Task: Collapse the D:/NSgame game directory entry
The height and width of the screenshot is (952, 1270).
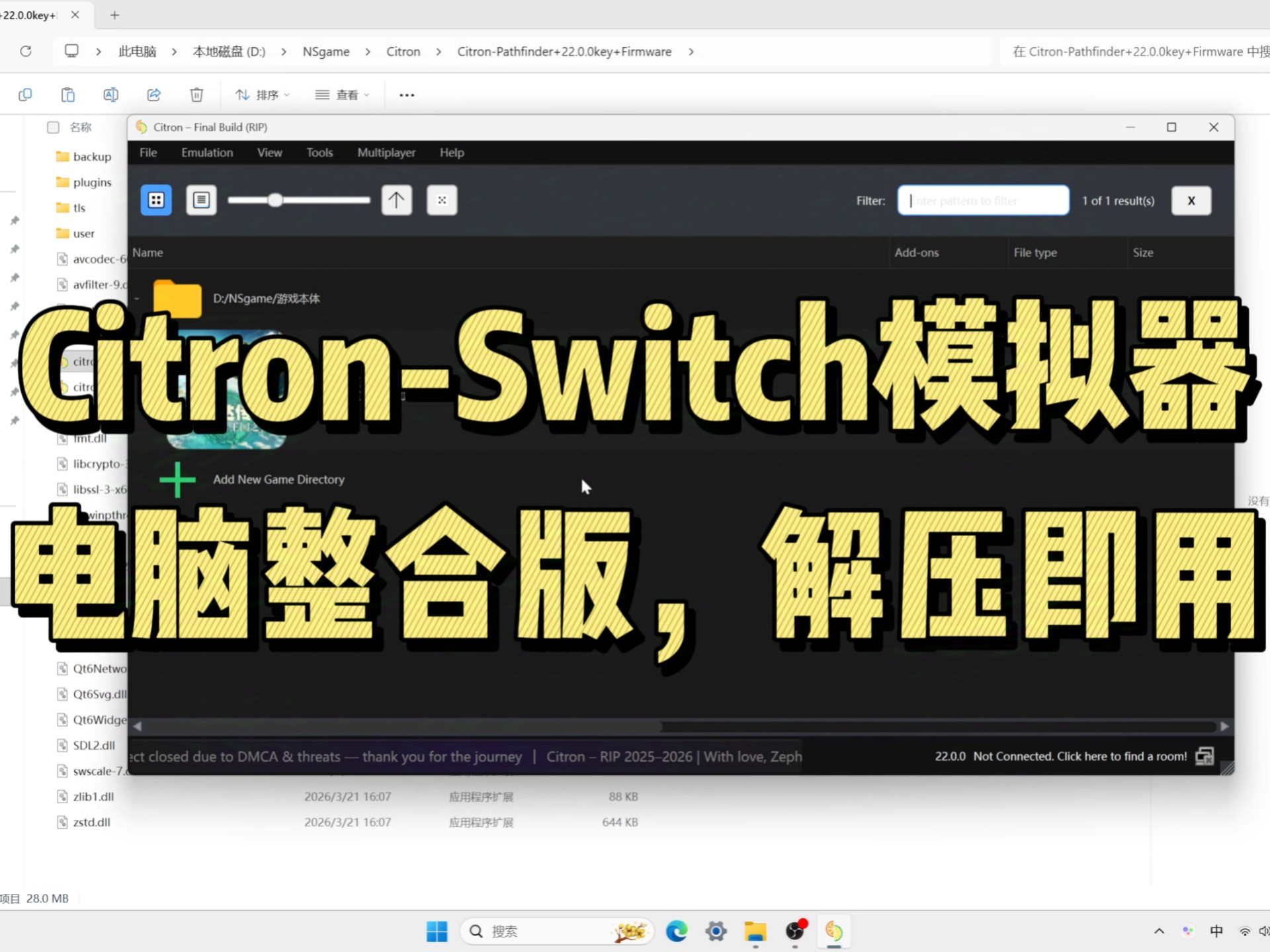Action: point(137,298)
